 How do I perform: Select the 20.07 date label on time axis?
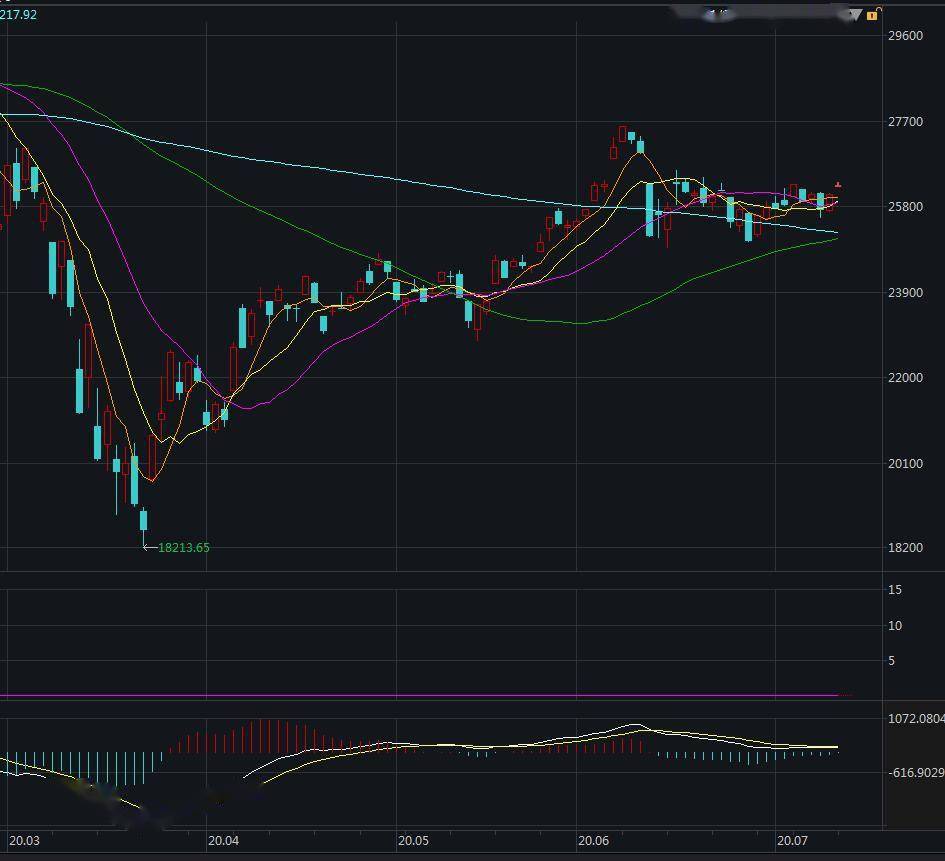click(792, 842)
